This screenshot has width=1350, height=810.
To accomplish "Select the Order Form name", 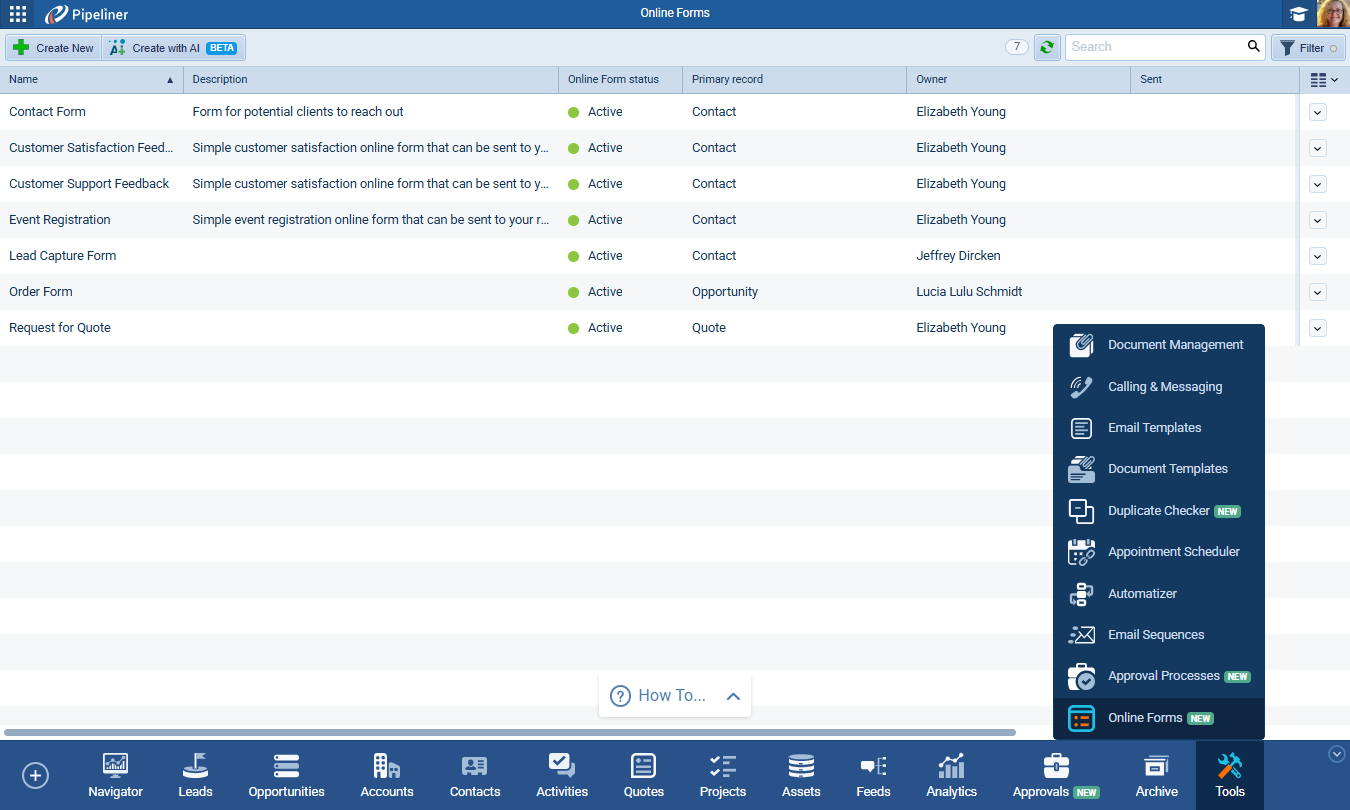I will pos(41,292).
